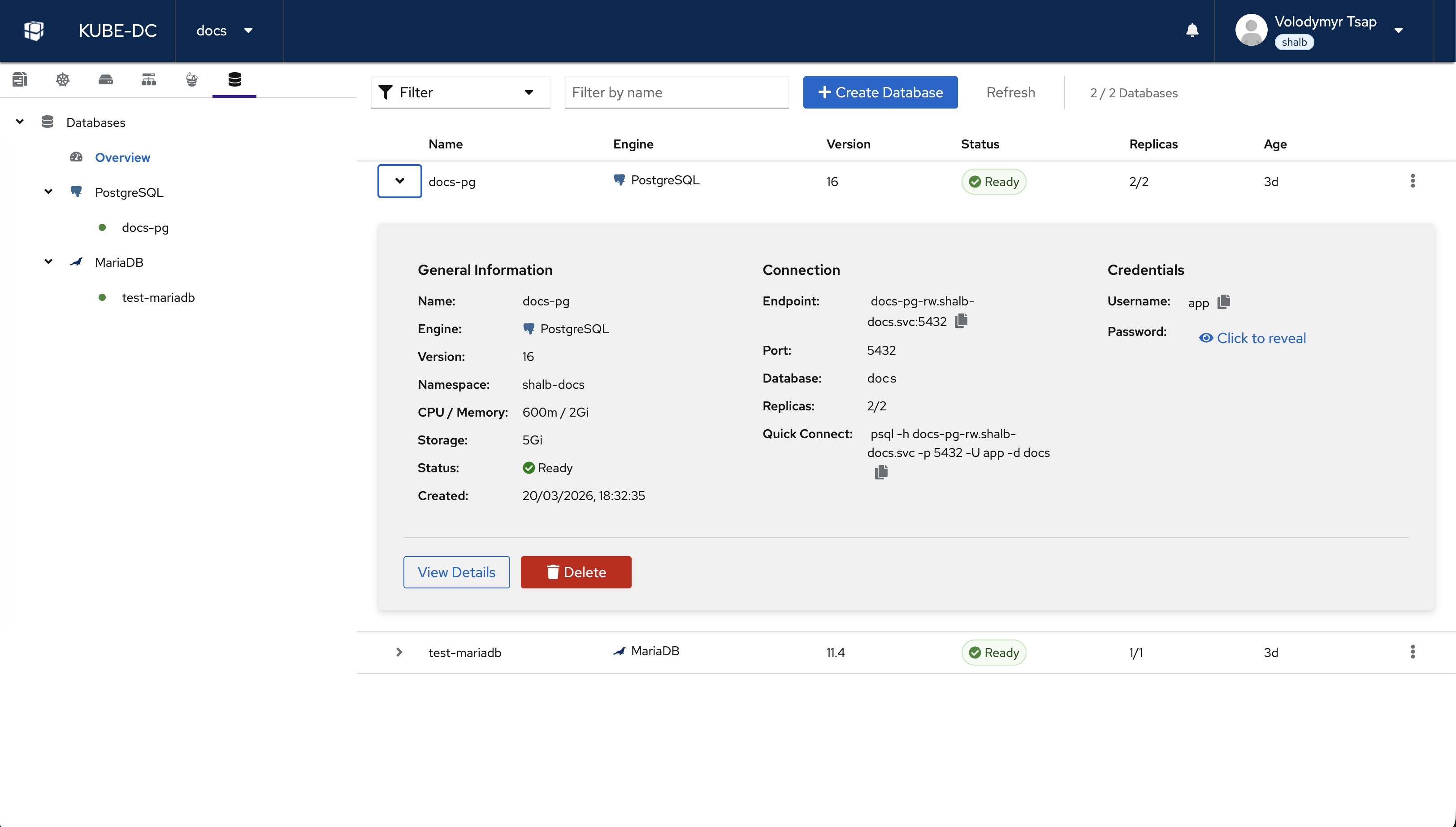Viewport: 1456px width, 827px height.
Task: Expand the test-mariadb row
Action: [x=399, y=652]
